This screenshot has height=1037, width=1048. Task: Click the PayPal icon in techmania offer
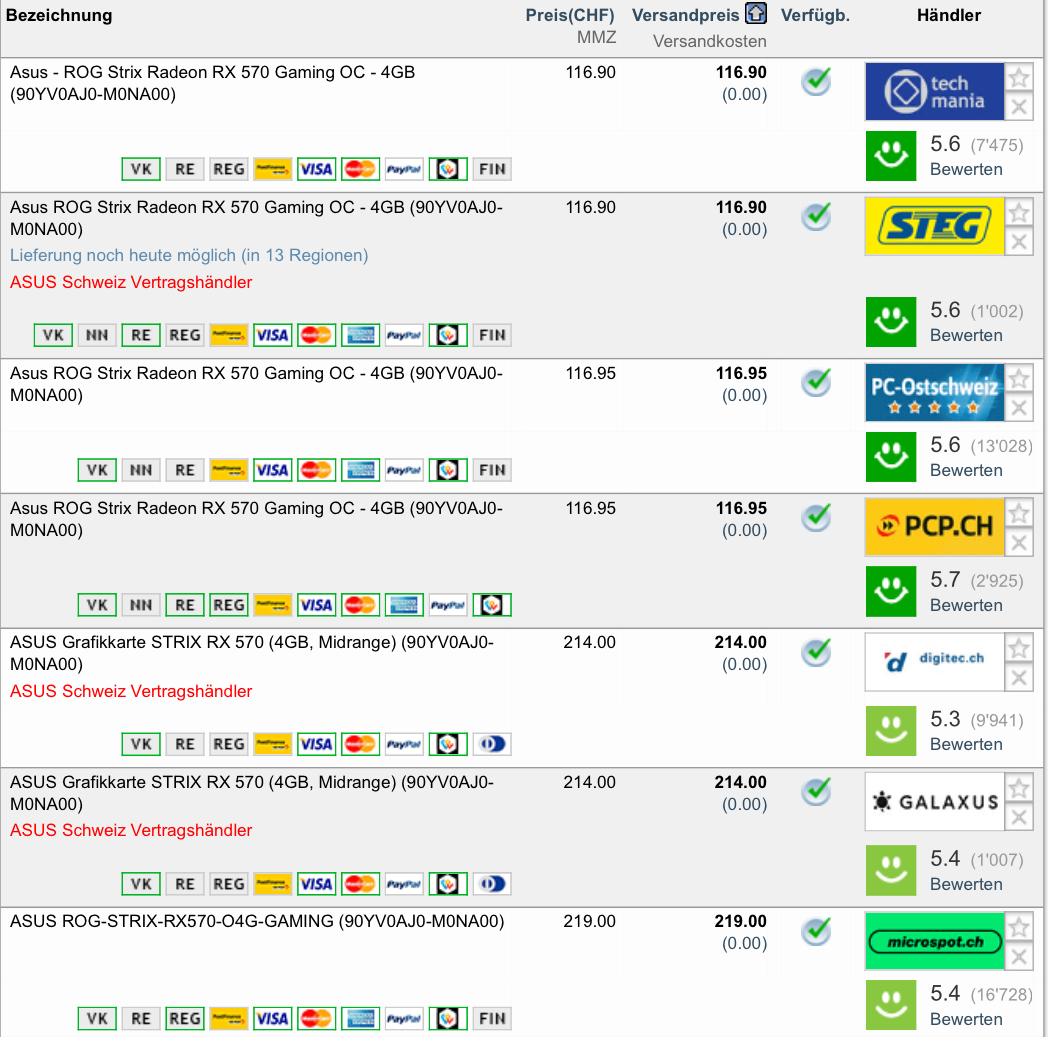click(404, 169)
